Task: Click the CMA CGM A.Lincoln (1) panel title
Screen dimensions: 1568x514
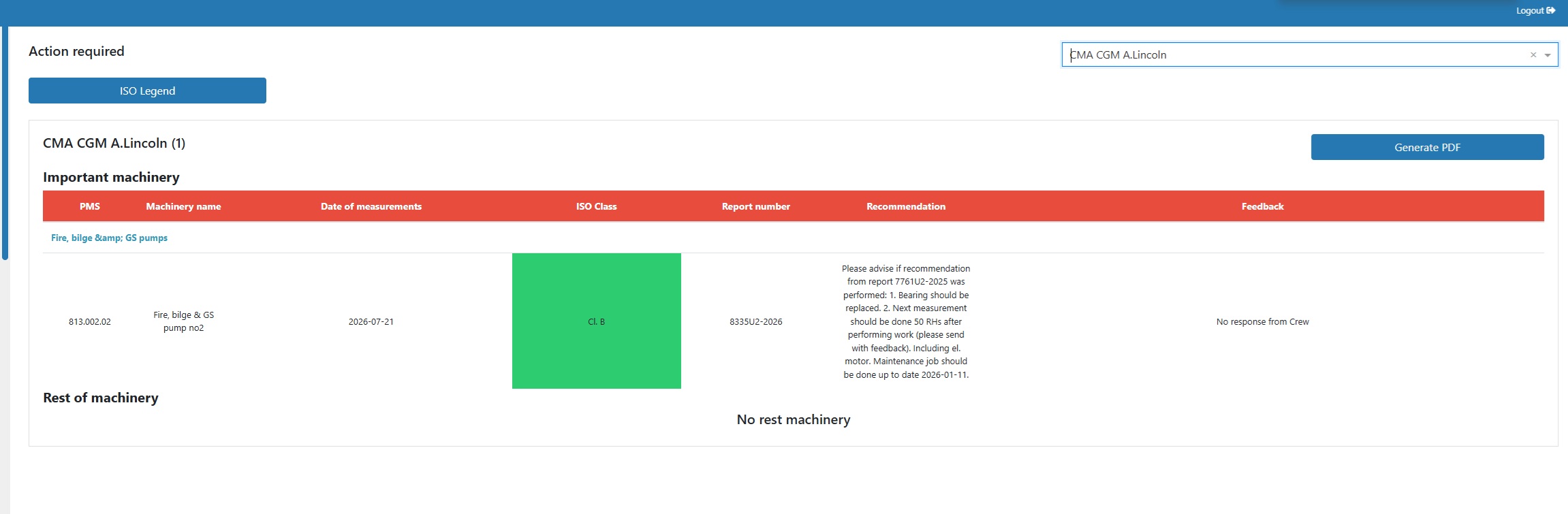Action: coord(114,143)
